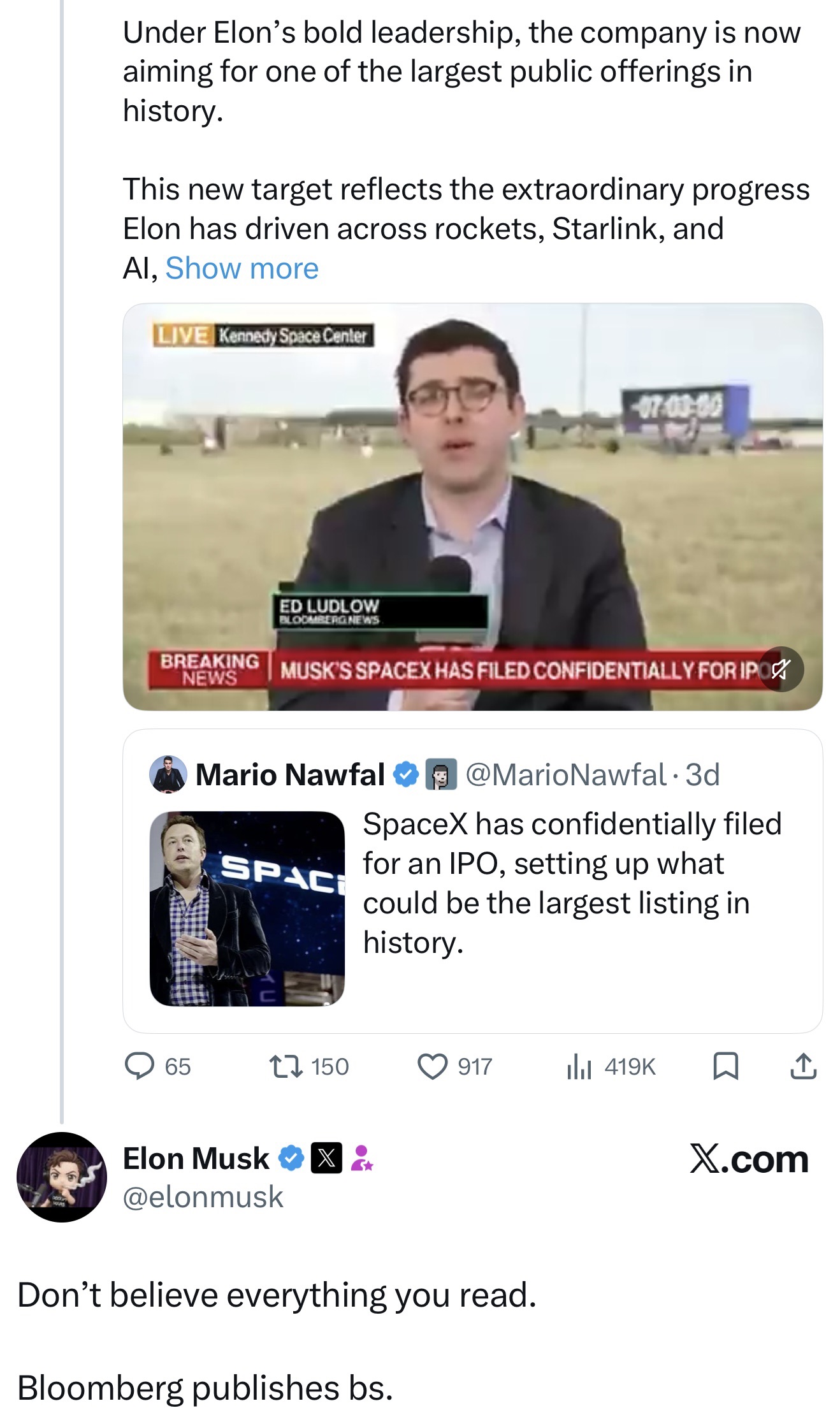Expand post with Show more
This screenshot has width=840, height=1408.
[x=242, y=268]
